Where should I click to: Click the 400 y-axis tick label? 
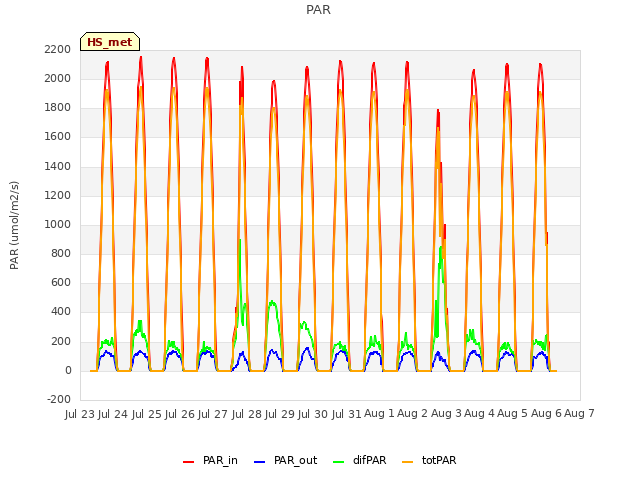pos(61,312)
